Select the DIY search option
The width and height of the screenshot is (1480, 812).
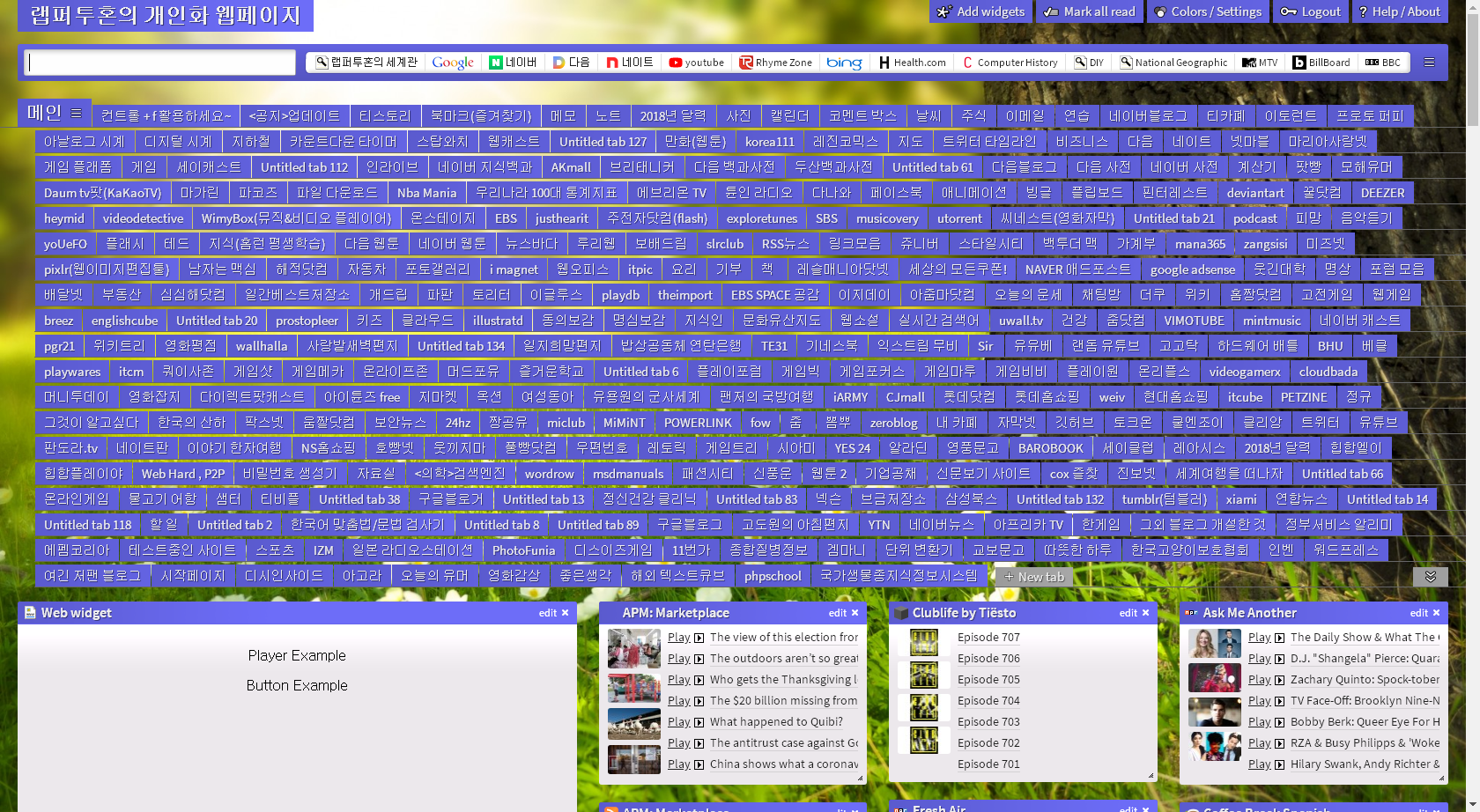(x=1089, y=63)
